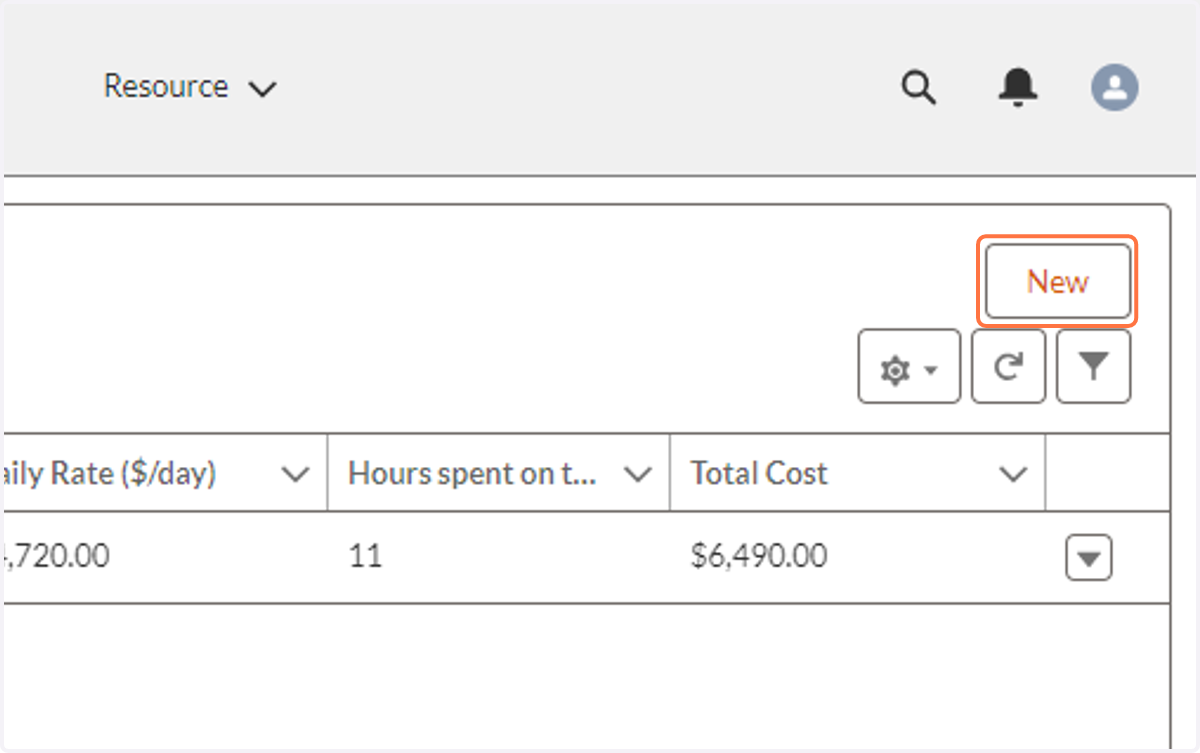The width and height of the screenshot is (1200, 753).
Task: Sort by Total Cost column header
Action: [x=759, y=473]
